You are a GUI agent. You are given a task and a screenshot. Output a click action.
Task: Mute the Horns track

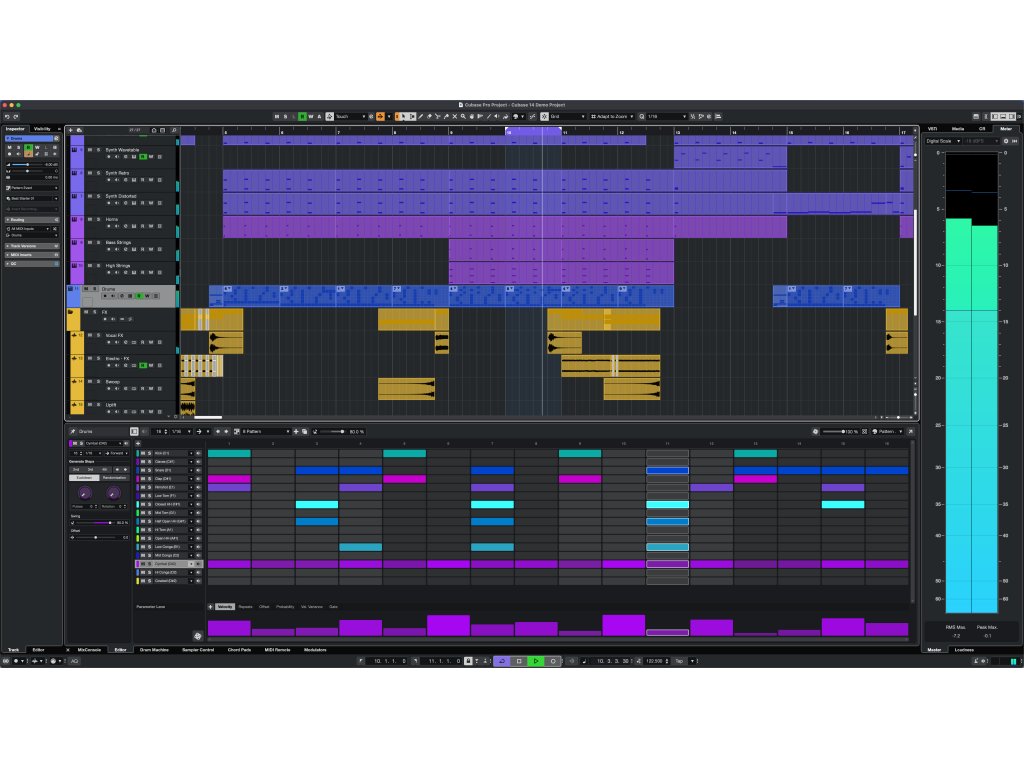(x=90, y=219)
